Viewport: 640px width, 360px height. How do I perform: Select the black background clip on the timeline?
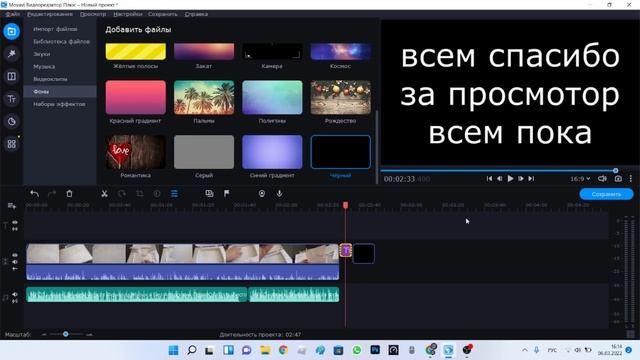tap(363, 253)
